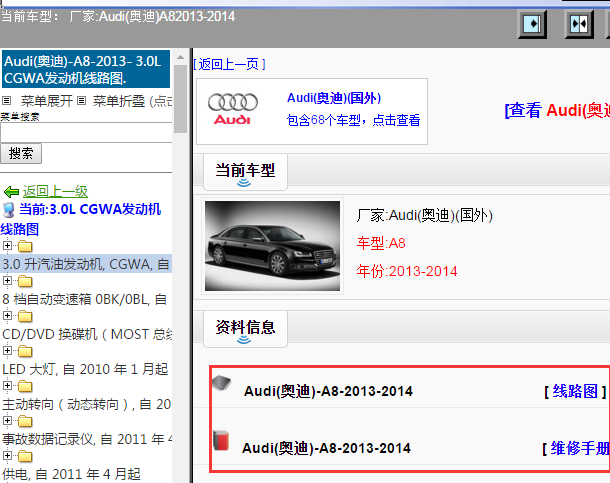Open folder icon above 3.0 升汽油发动机
The width and height of the screenshot is (610, 483).
click(x=25, y=246)
